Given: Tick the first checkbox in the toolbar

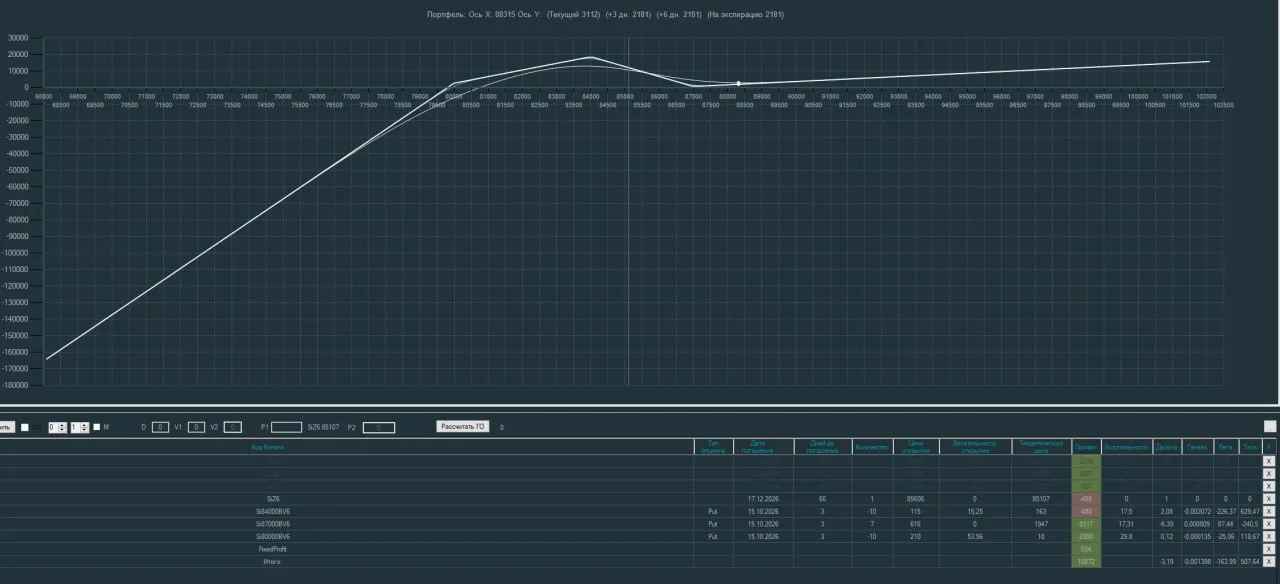Looking at the screenshot, I should tap(25, 427).
